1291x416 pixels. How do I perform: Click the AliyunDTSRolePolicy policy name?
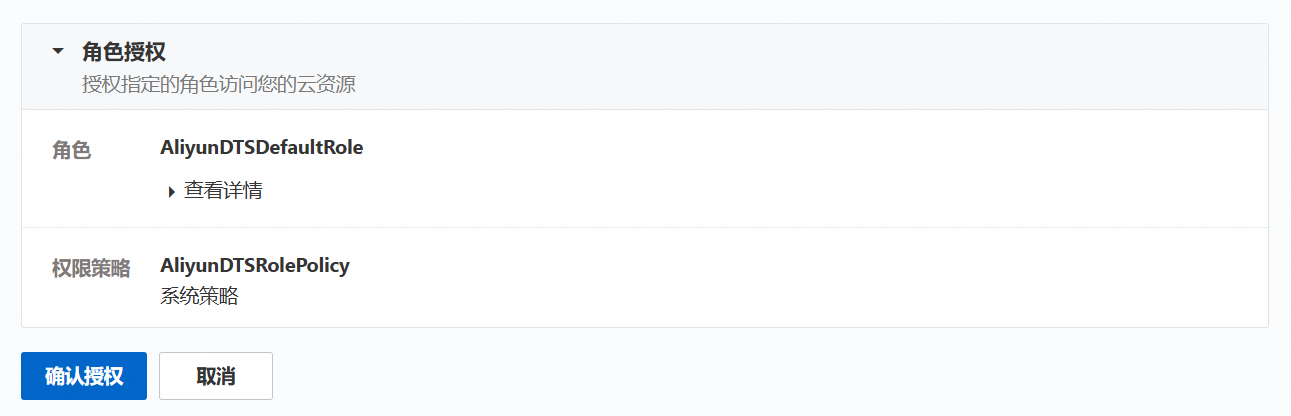255,266
